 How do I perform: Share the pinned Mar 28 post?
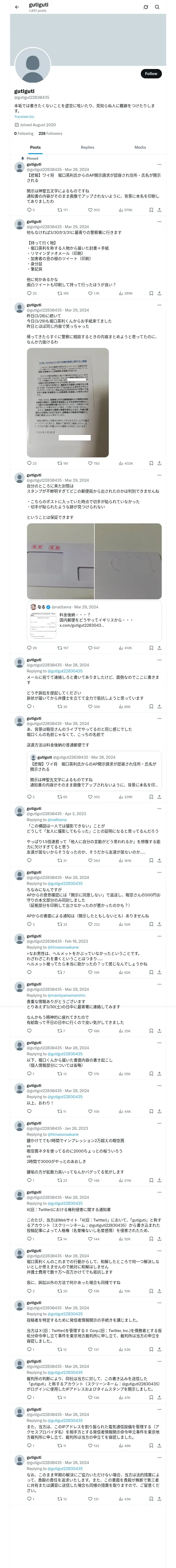coord(159,210)
